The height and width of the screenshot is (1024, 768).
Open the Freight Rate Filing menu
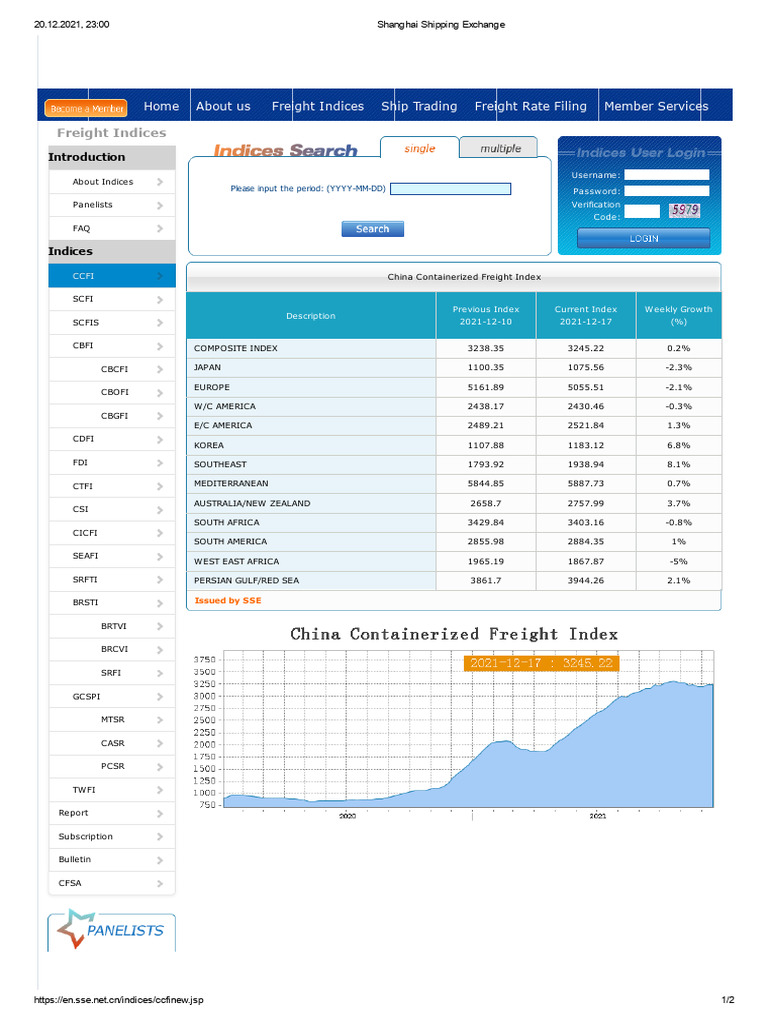(531, 106)
